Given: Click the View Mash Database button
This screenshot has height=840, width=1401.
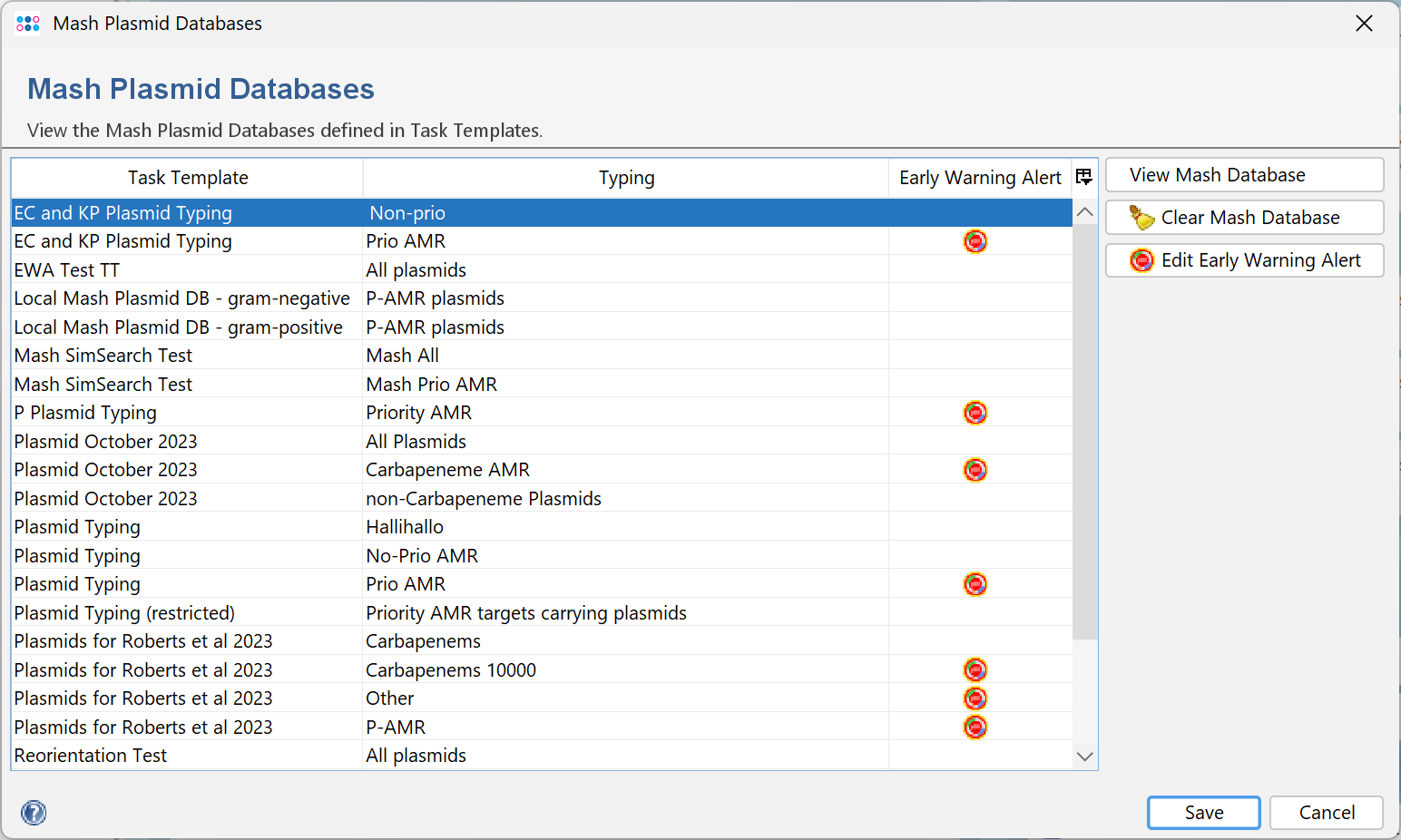Looking at the screenshot, I should coord(1244,175).
